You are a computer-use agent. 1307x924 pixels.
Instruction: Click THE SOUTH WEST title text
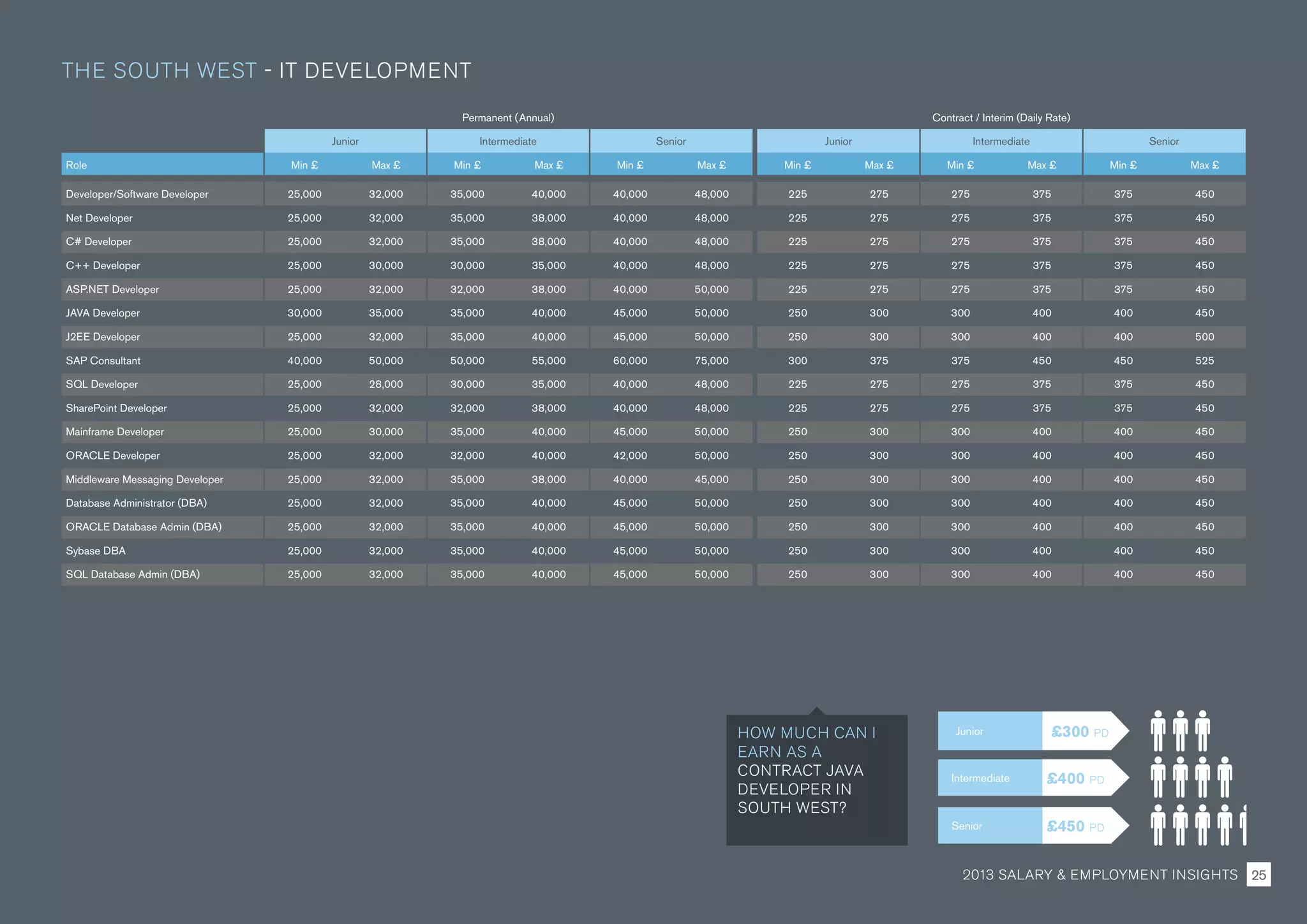159,70
